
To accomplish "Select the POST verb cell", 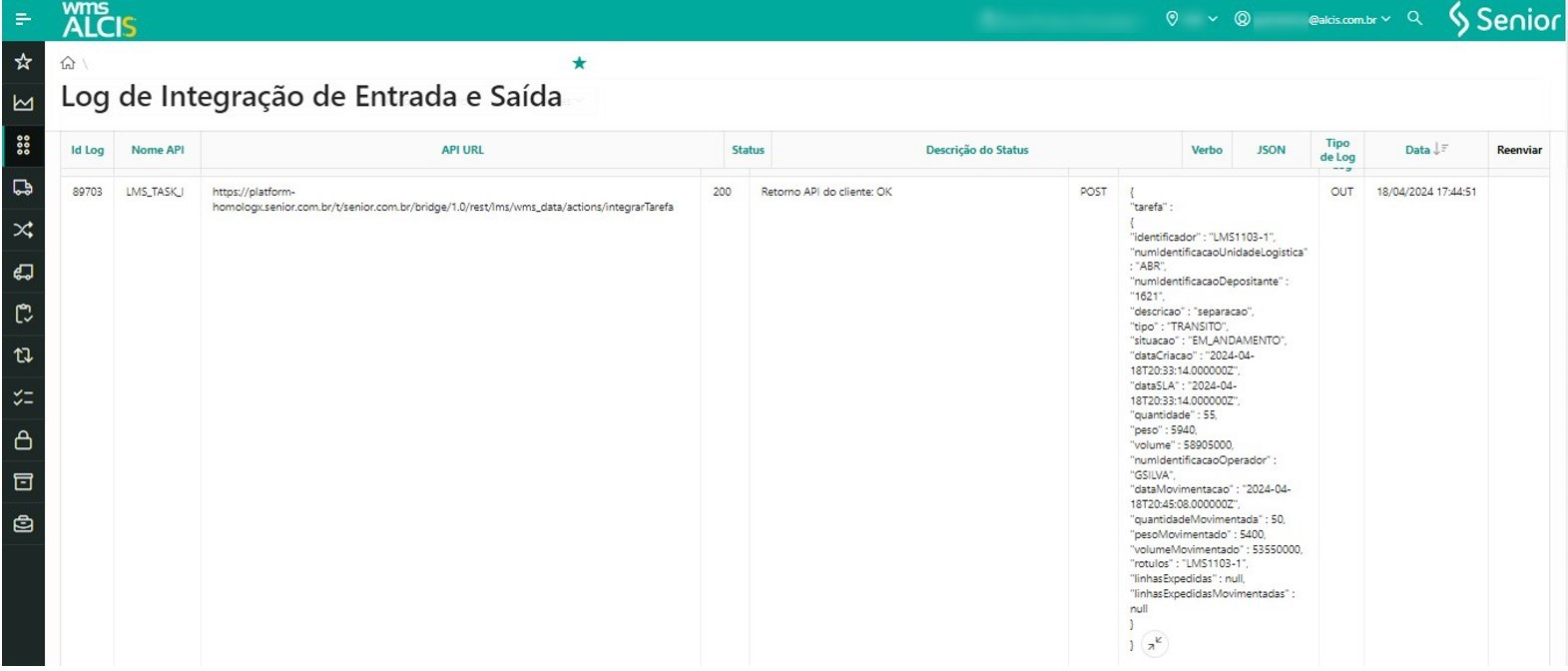I will pyautogui.click(x=1093, y=192).
